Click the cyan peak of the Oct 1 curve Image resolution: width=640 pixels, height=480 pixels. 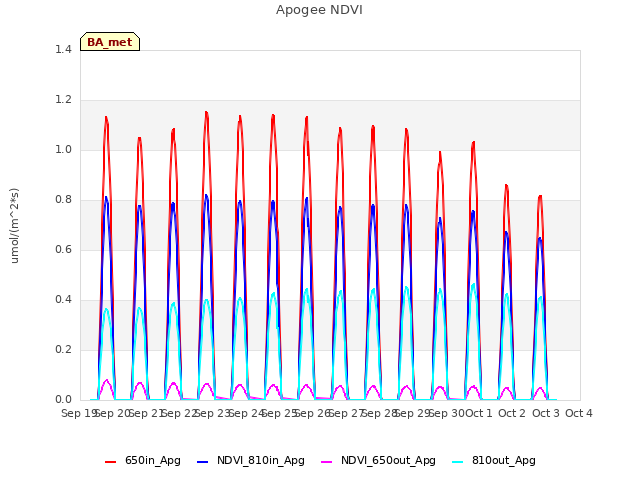click(x=473, y=284)
